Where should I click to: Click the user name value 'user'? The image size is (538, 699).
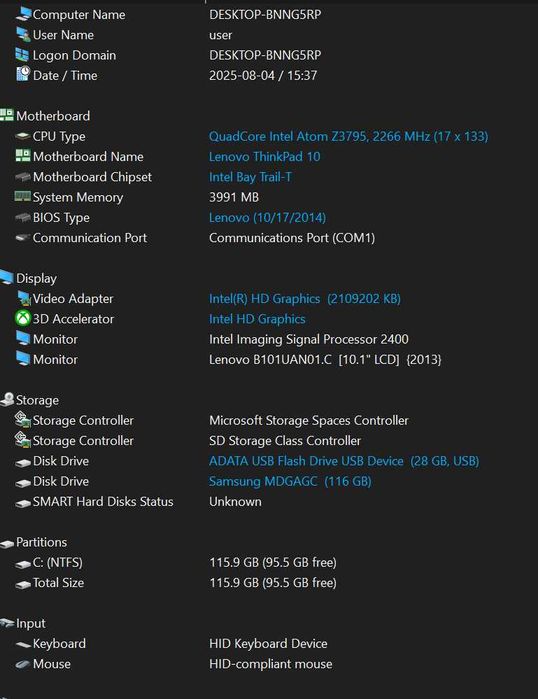click(221, 35)
